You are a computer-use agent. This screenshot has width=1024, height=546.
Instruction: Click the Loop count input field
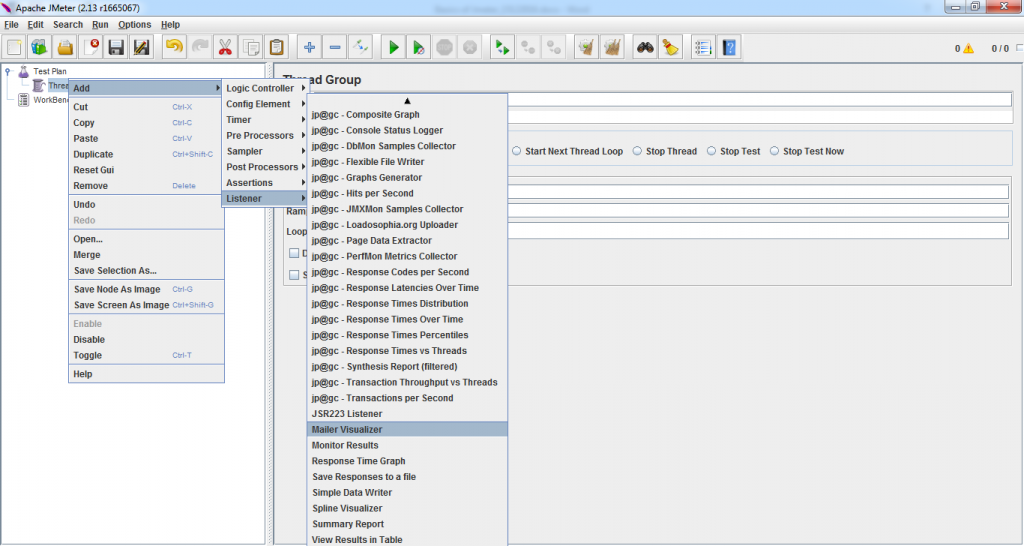[758, 231]
